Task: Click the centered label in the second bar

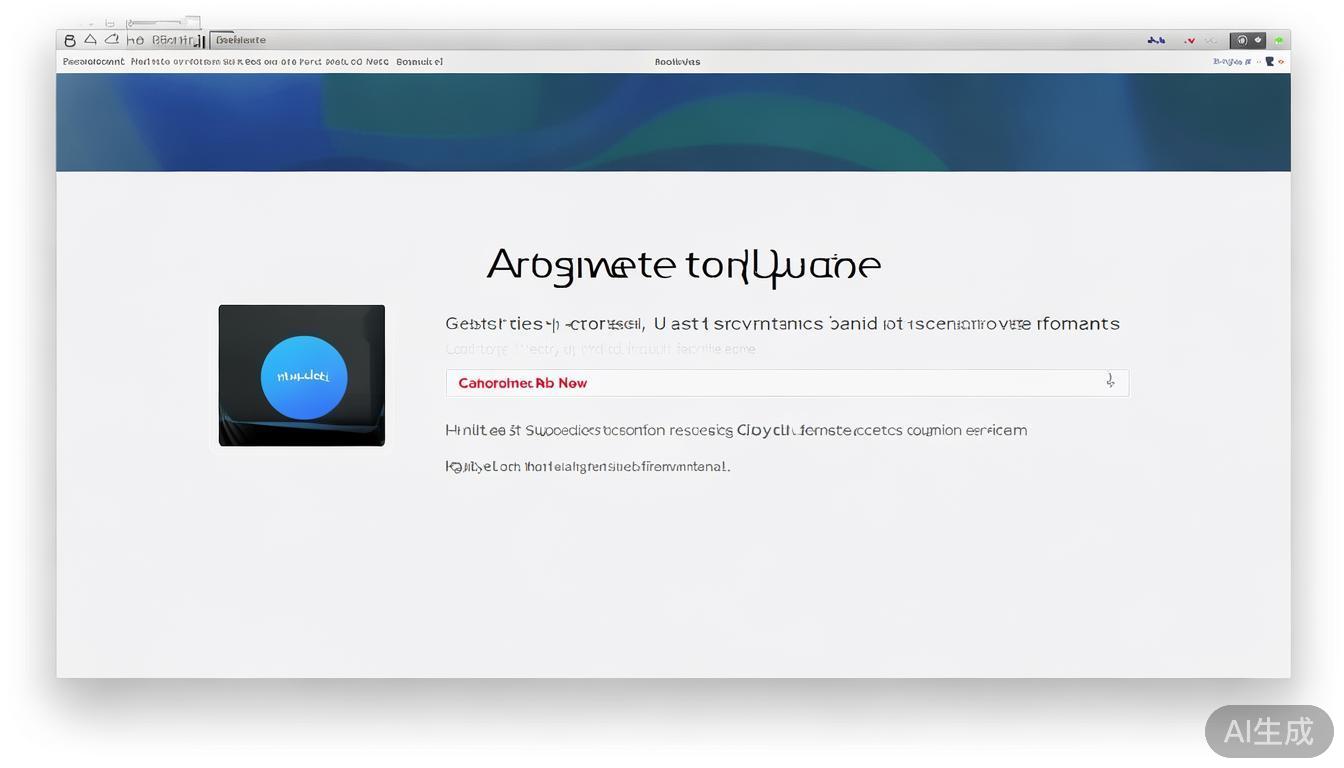Action: click(x=677, y=62)
